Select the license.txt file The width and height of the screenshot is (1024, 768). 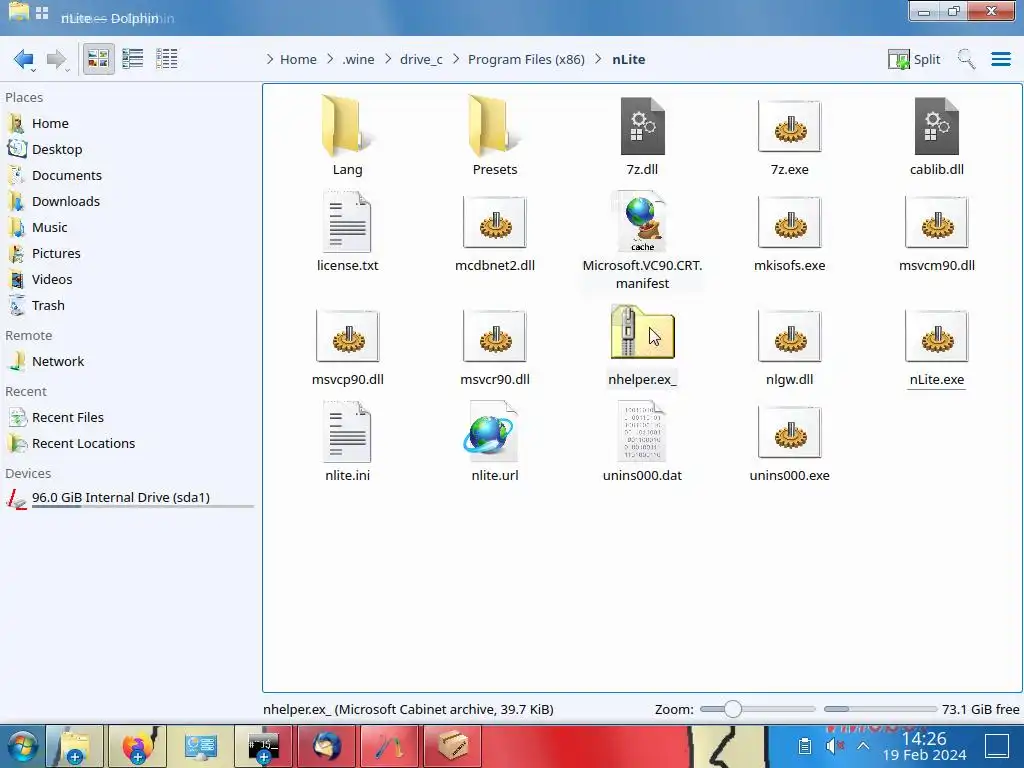347,231
